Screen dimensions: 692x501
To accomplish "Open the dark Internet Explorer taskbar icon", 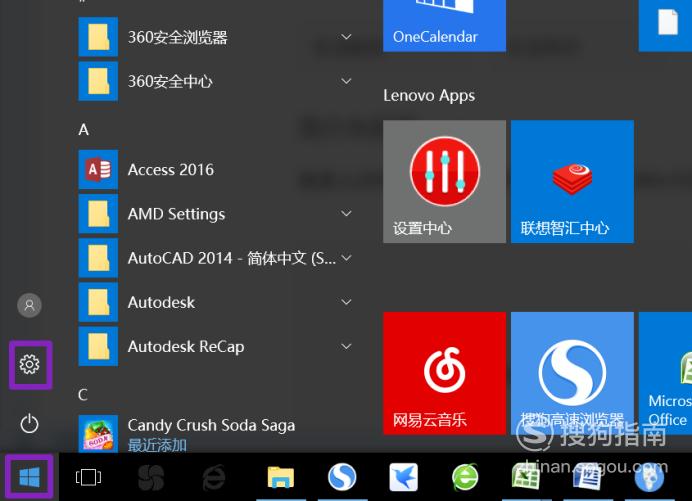I will click(214, 478).
